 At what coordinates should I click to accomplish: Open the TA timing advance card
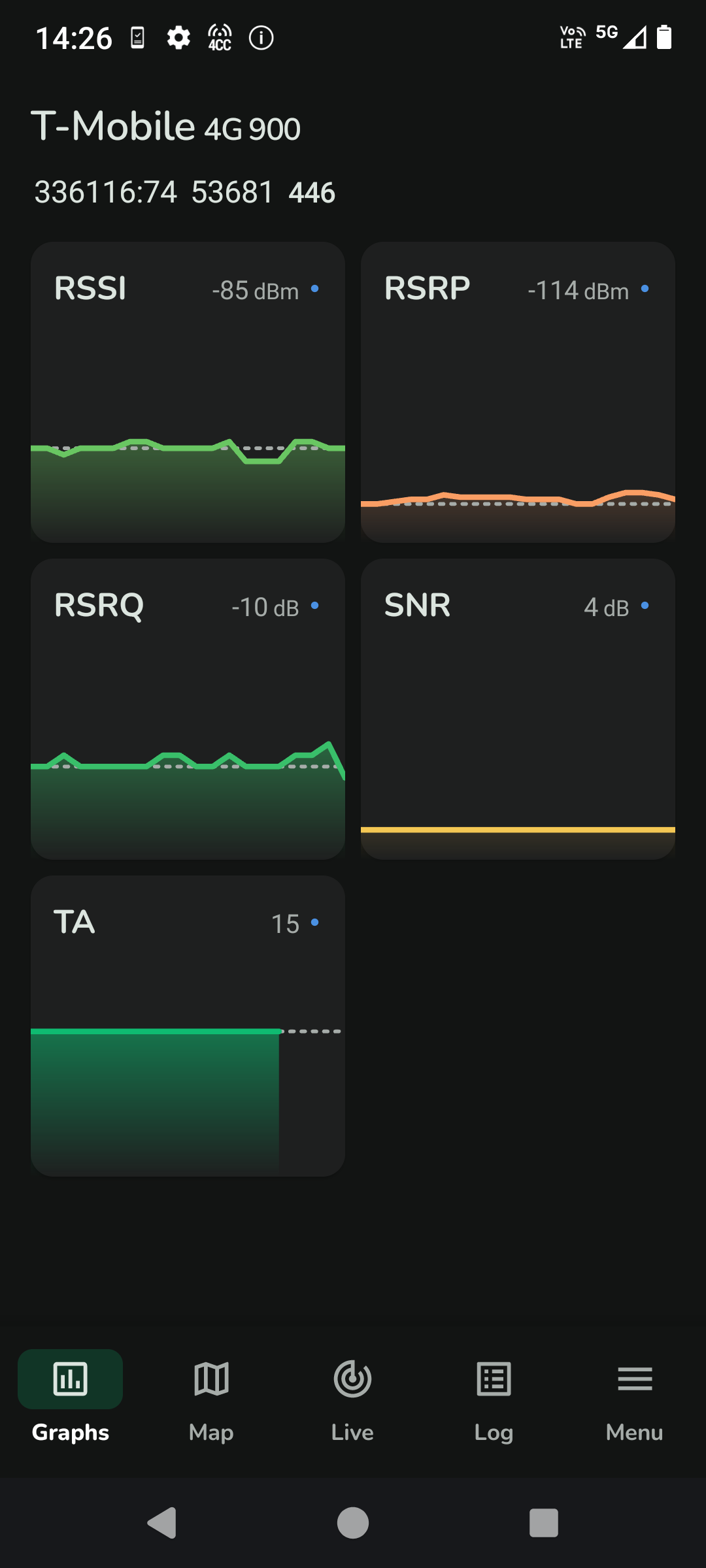tap(188, 1026)
